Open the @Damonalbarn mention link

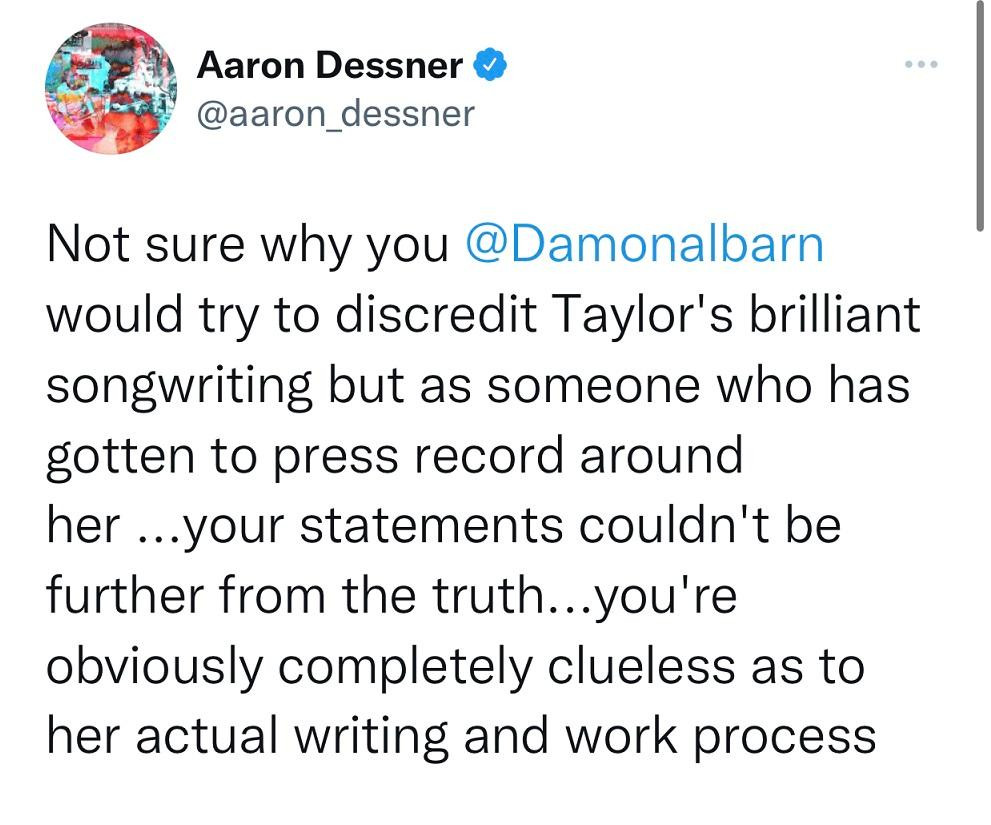(645, 245)
